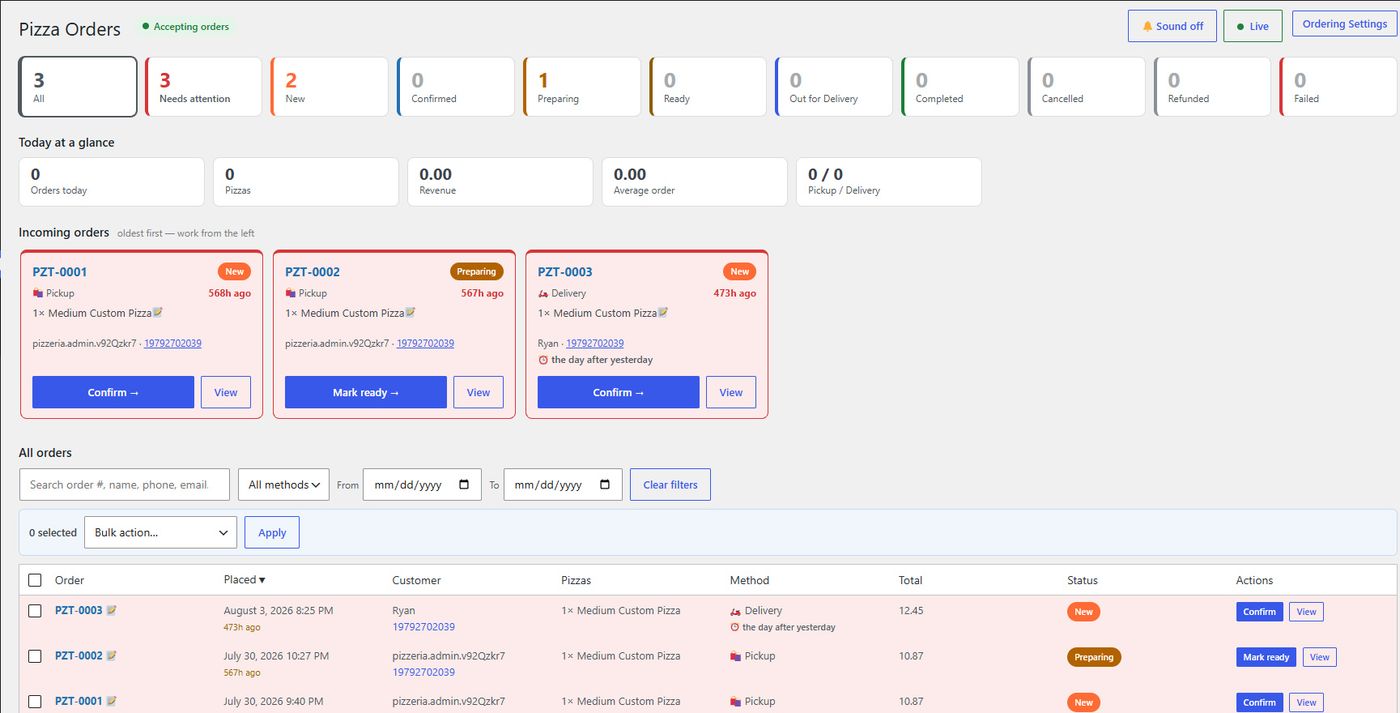Click phone number link on PZT-0001 card
This screenshot has width=1400, height=713.
click(x=173, y=343)
